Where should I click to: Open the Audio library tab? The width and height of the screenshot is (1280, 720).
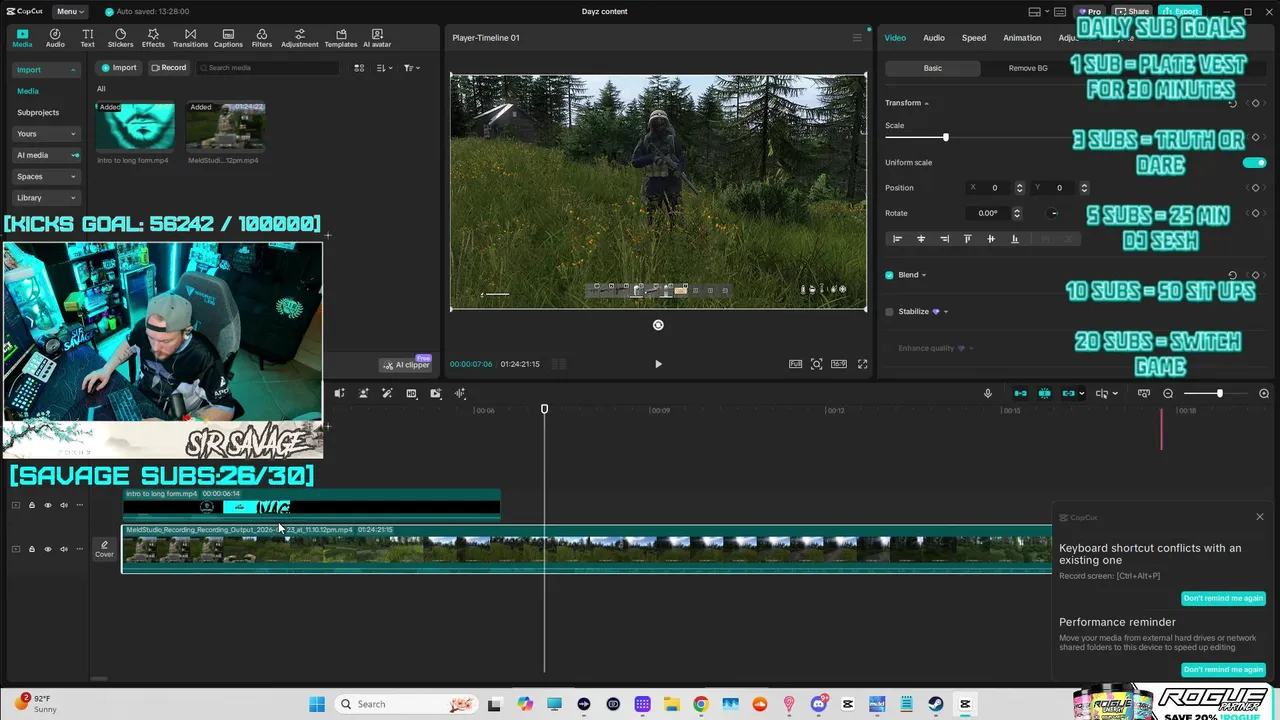[55, 38]
